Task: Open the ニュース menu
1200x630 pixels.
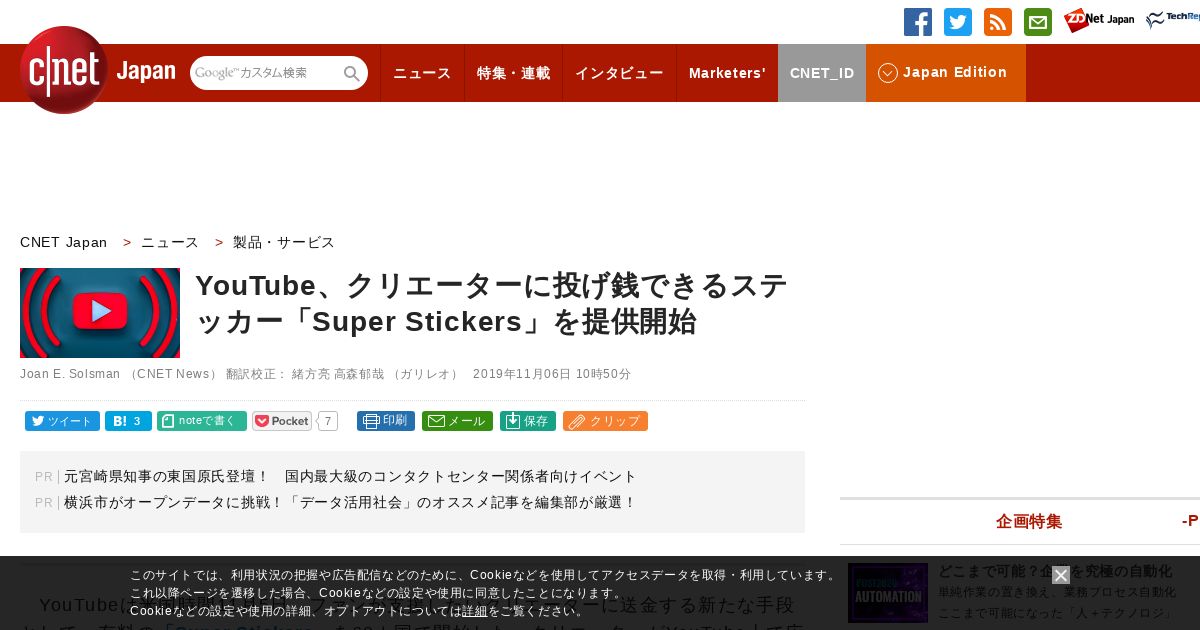Action: pyautogui.click(x=422, y=73)
